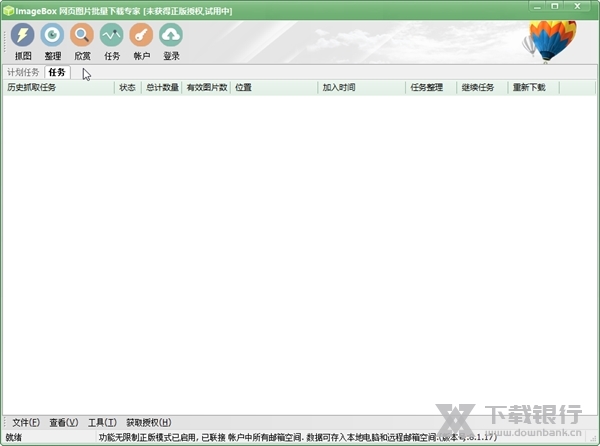Screen dimensions: 600x446
Task: Switch to the 计划任务 tab
Action: (23, 72)
